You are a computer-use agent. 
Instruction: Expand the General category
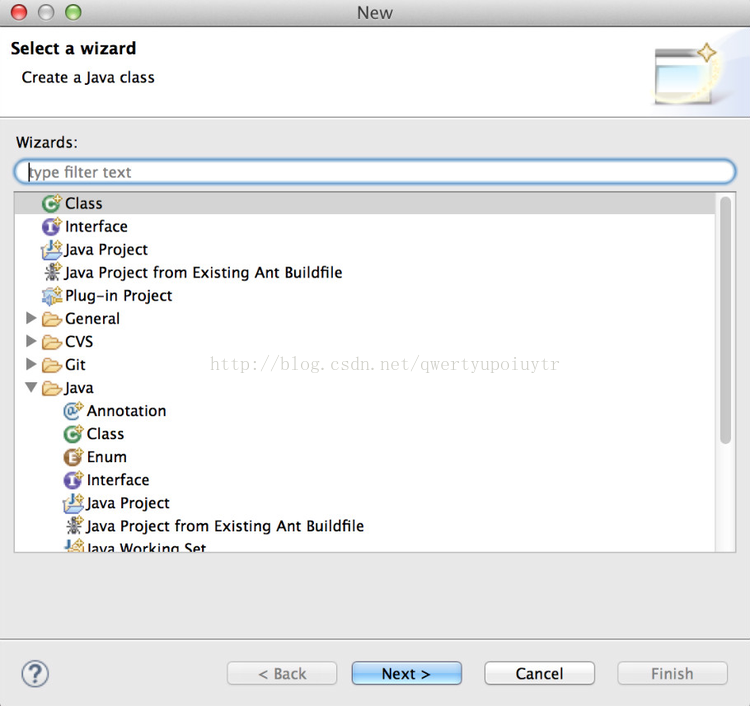pos(31,318)
